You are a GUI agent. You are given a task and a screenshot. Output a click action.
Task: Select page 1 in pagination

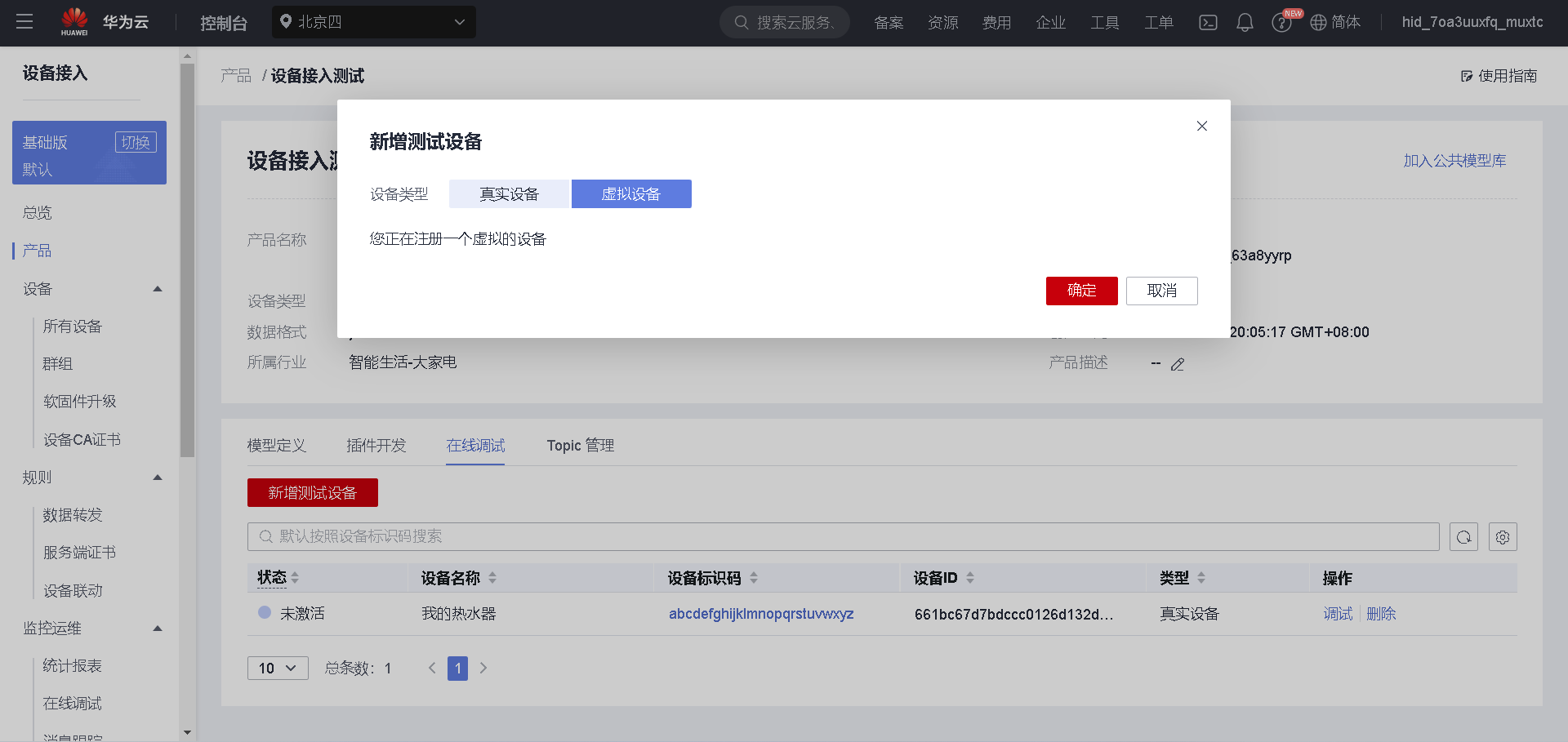coord(457,668)
